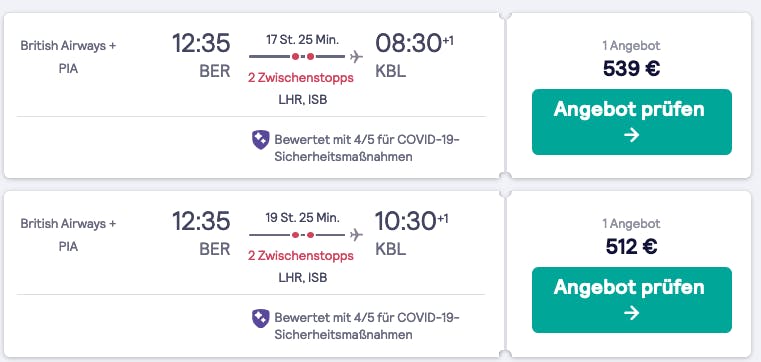This screenshot has height=362, width=761.
Task: Click the COVID-19 shield icon in the first flight card
Action: coord(261,140)
